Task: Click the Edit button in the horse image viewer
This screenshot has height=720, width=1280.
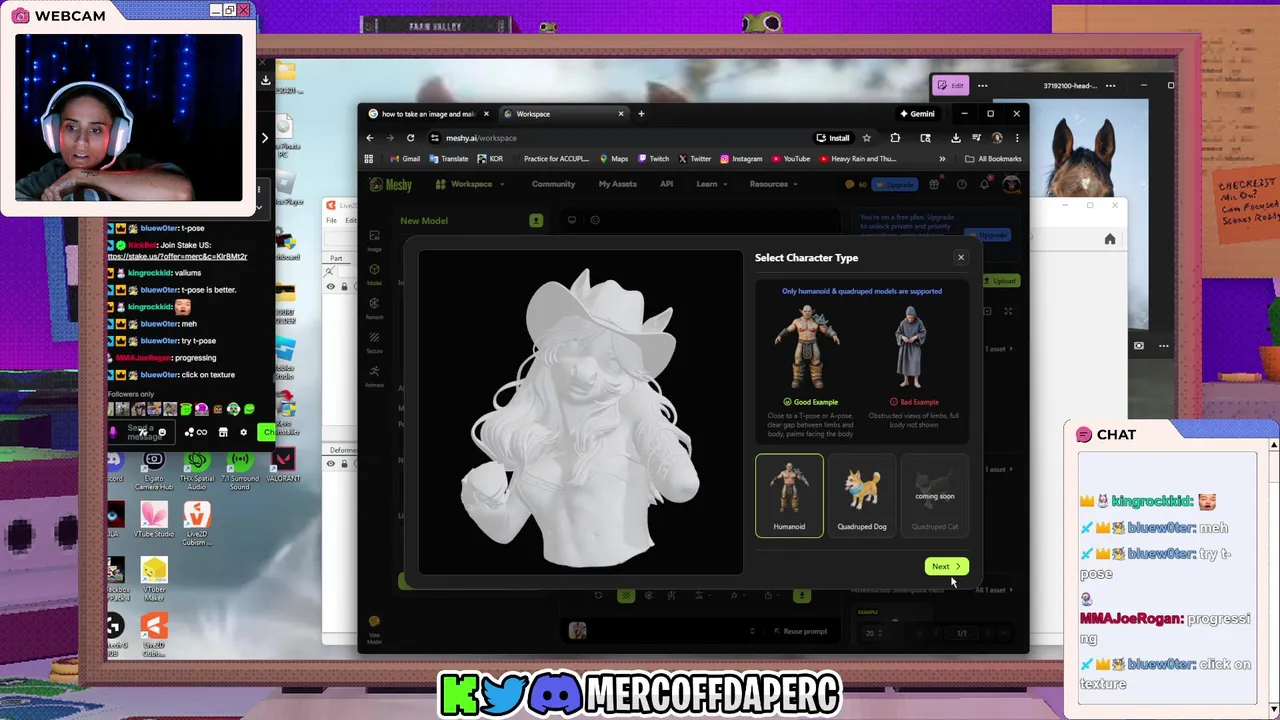Action: [951, 86]
